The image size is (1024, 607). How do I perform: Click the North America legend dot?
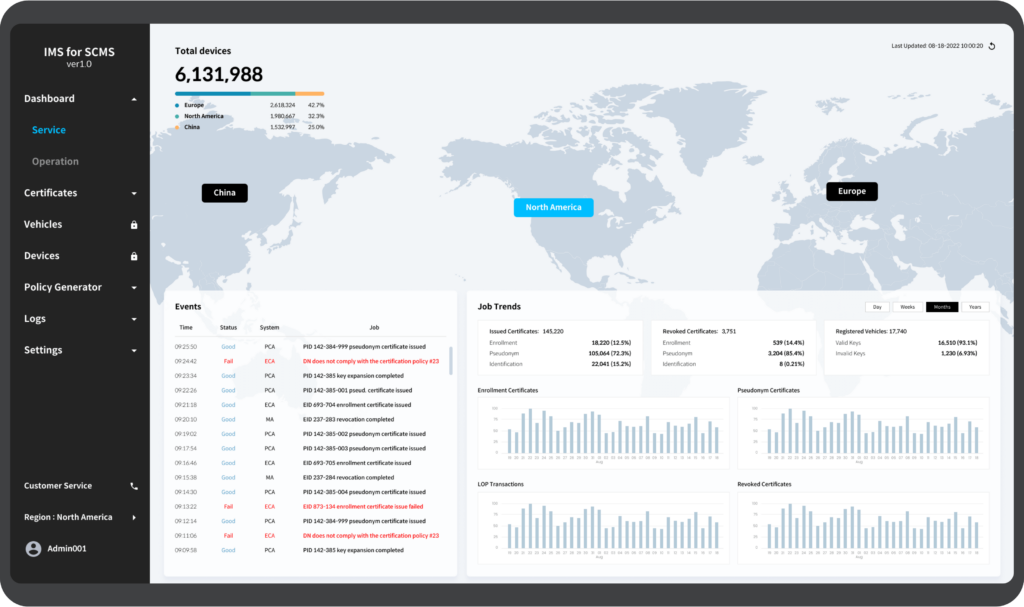(x=178, y=116)
